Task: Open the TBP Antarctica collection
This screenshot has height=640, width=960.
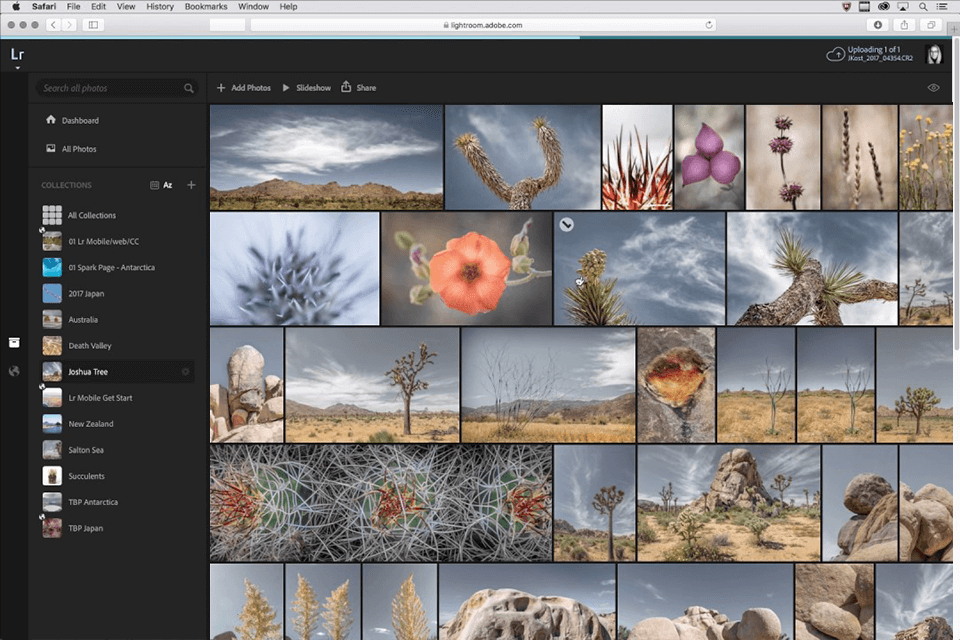Action: click(80, 502)
